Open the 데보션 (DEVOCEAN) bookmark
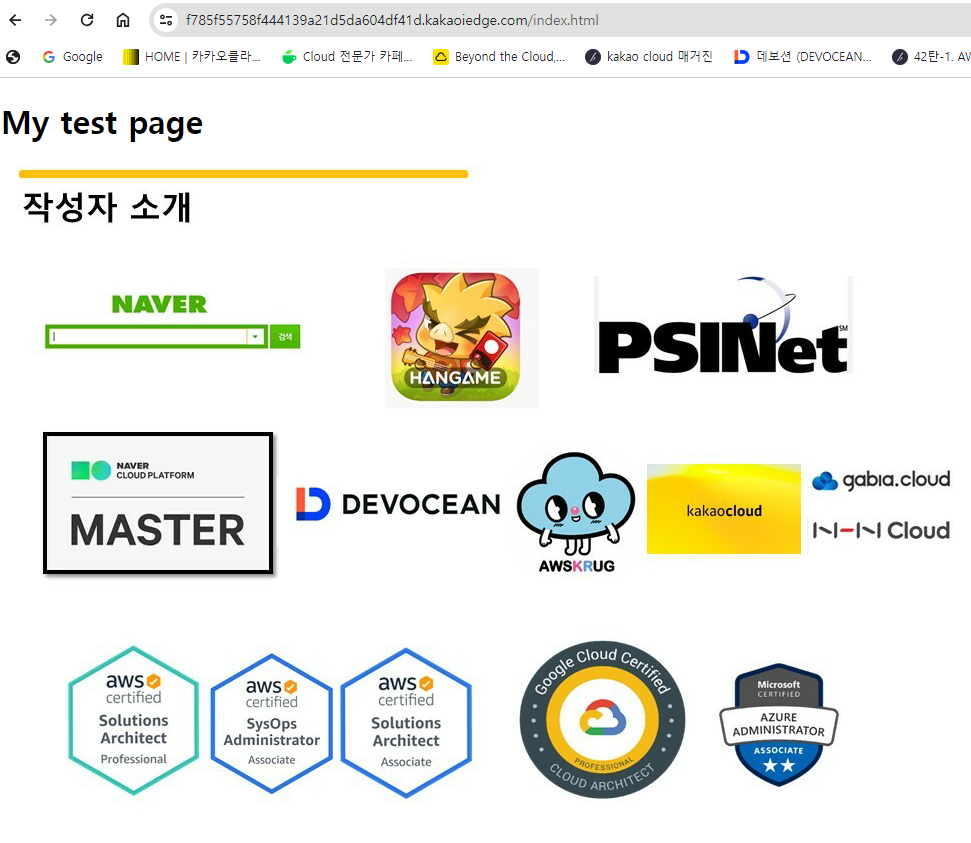 [x=803, y=57]
